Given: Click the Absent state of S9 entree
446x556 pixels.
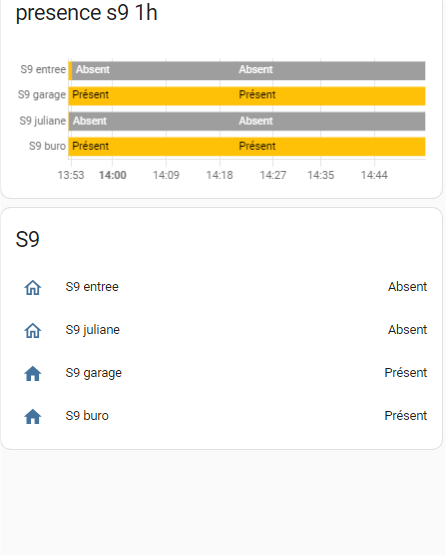Looking at the screenshot, I should (x=407, y=287).
